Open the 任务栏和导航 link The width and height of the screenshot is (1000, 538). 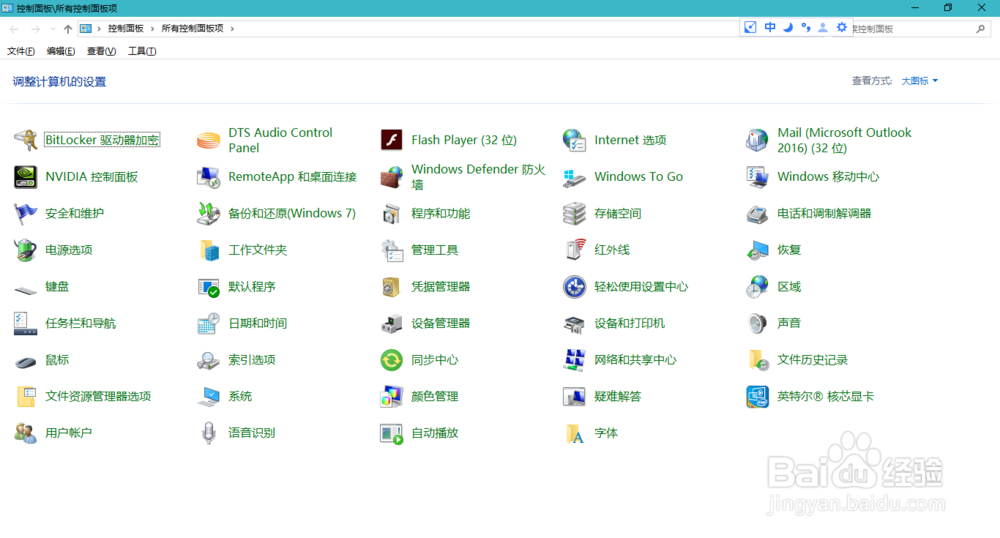coord(80,323)
